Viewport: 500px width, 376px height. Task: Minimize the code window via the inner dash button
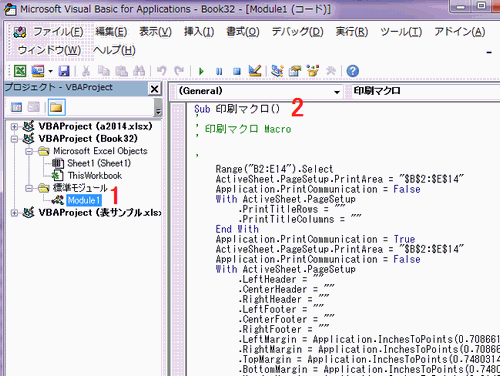[x=489, y=53]
